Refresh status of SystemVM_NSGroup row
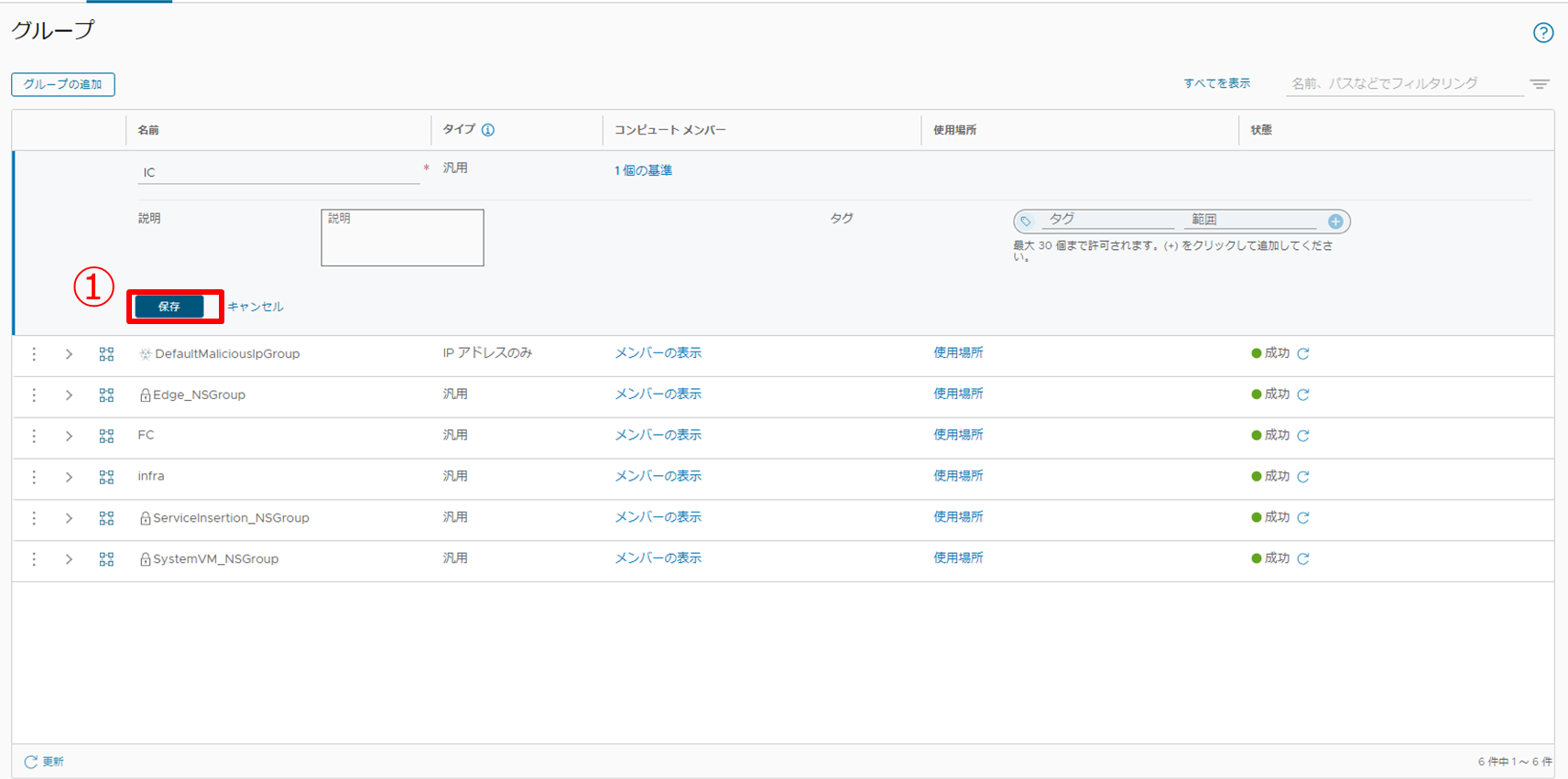 (x=1303, y=559)
